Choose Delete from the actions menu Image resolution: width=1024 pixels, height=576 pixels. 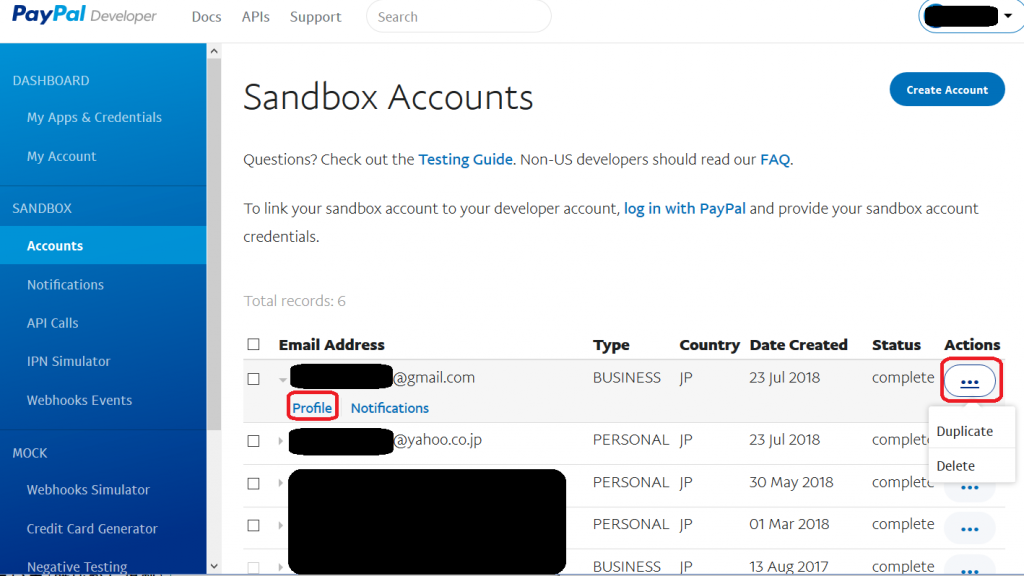coord(955,466)
